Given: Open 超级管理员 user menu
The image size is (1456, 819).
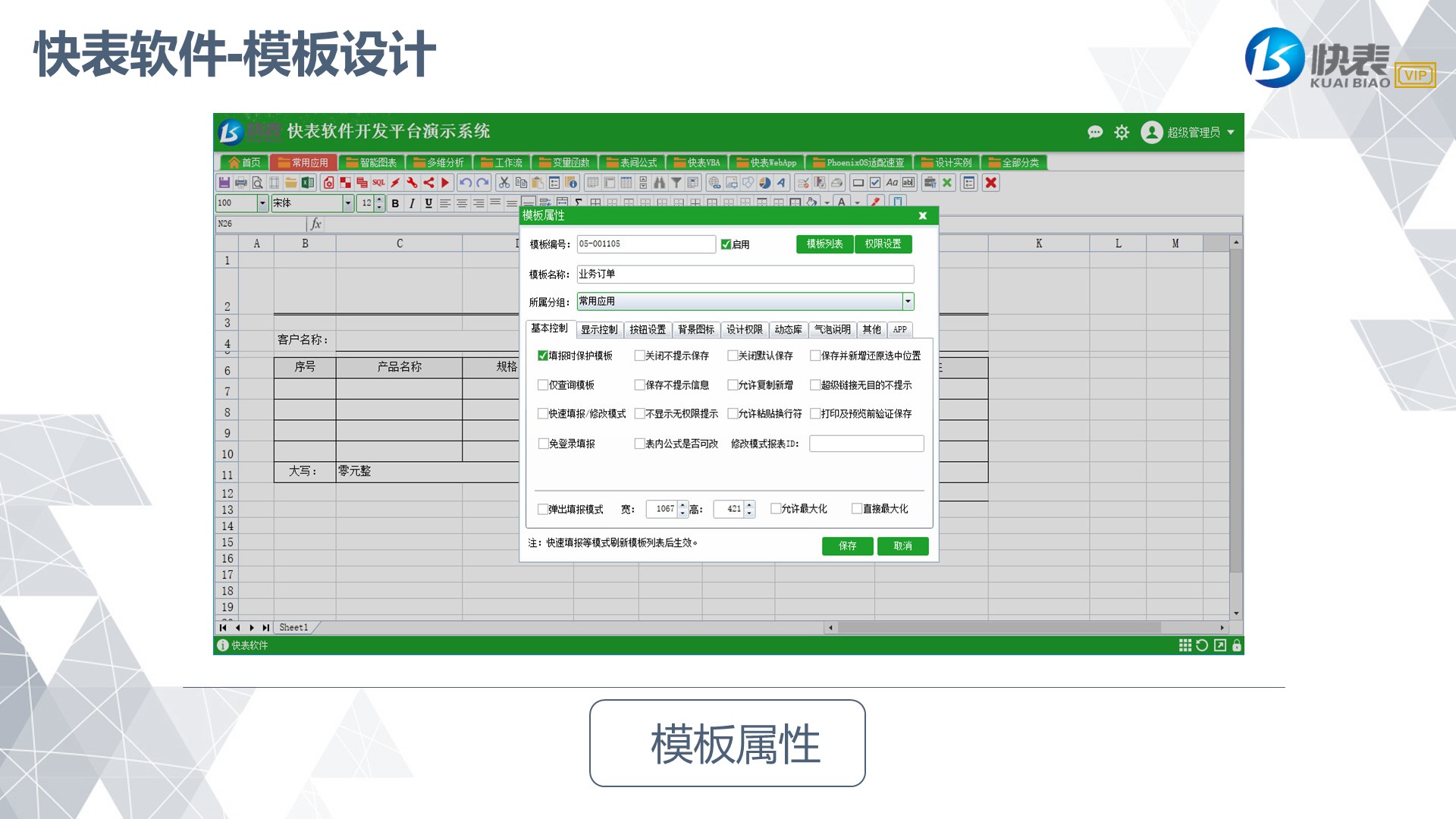Looking at the screenshot, I should 1188,132.
